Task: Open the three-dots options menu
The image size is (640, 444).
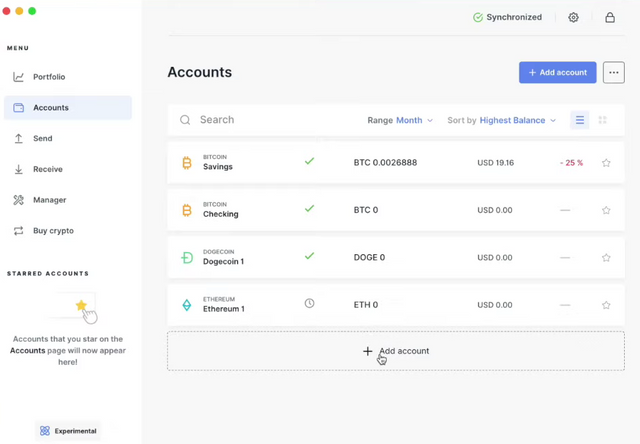Action: [x=613, y=73]
